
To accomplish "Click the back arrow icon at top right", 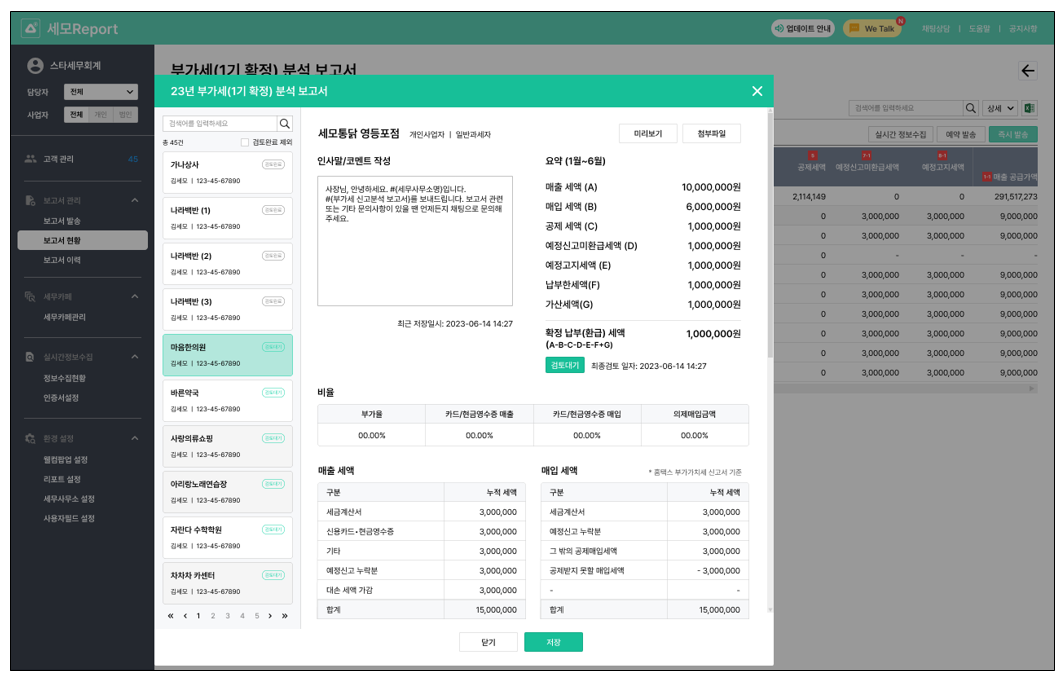I will (x=1027, y=70).
